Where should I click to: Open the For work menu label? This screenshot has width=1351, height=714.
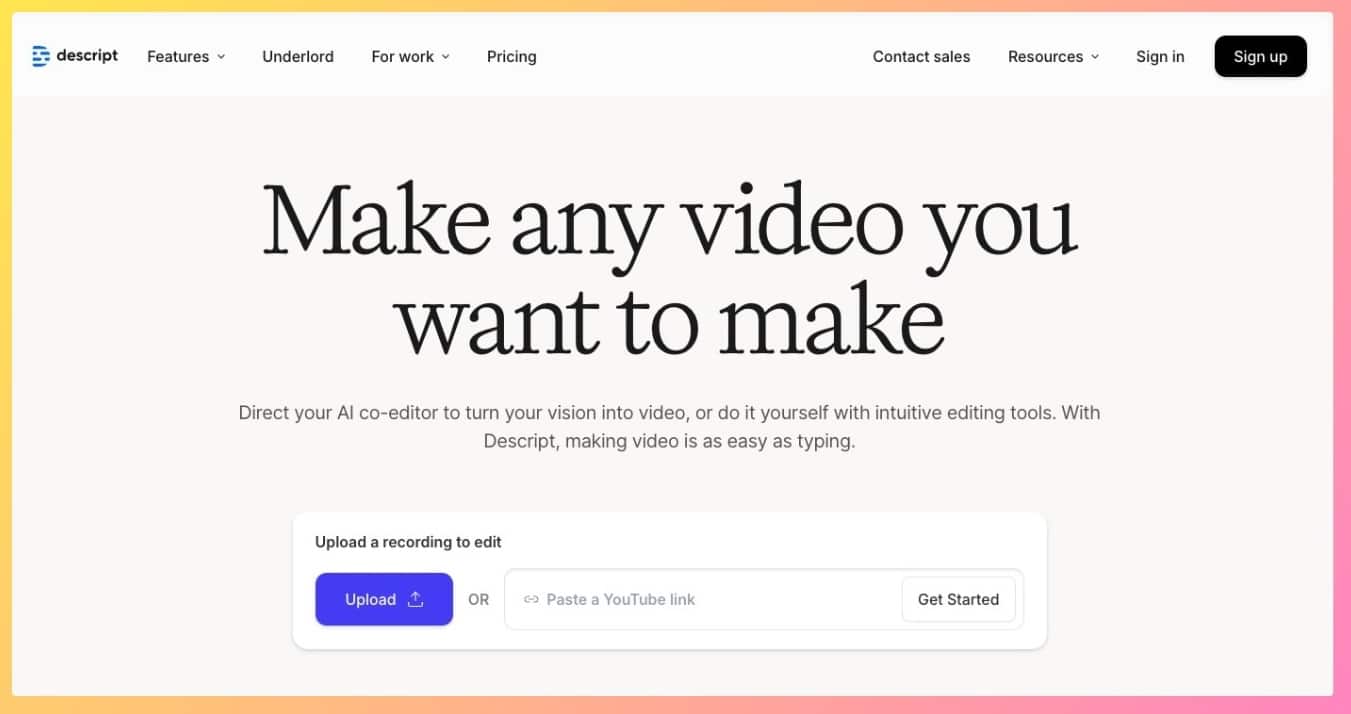(402, 57)
